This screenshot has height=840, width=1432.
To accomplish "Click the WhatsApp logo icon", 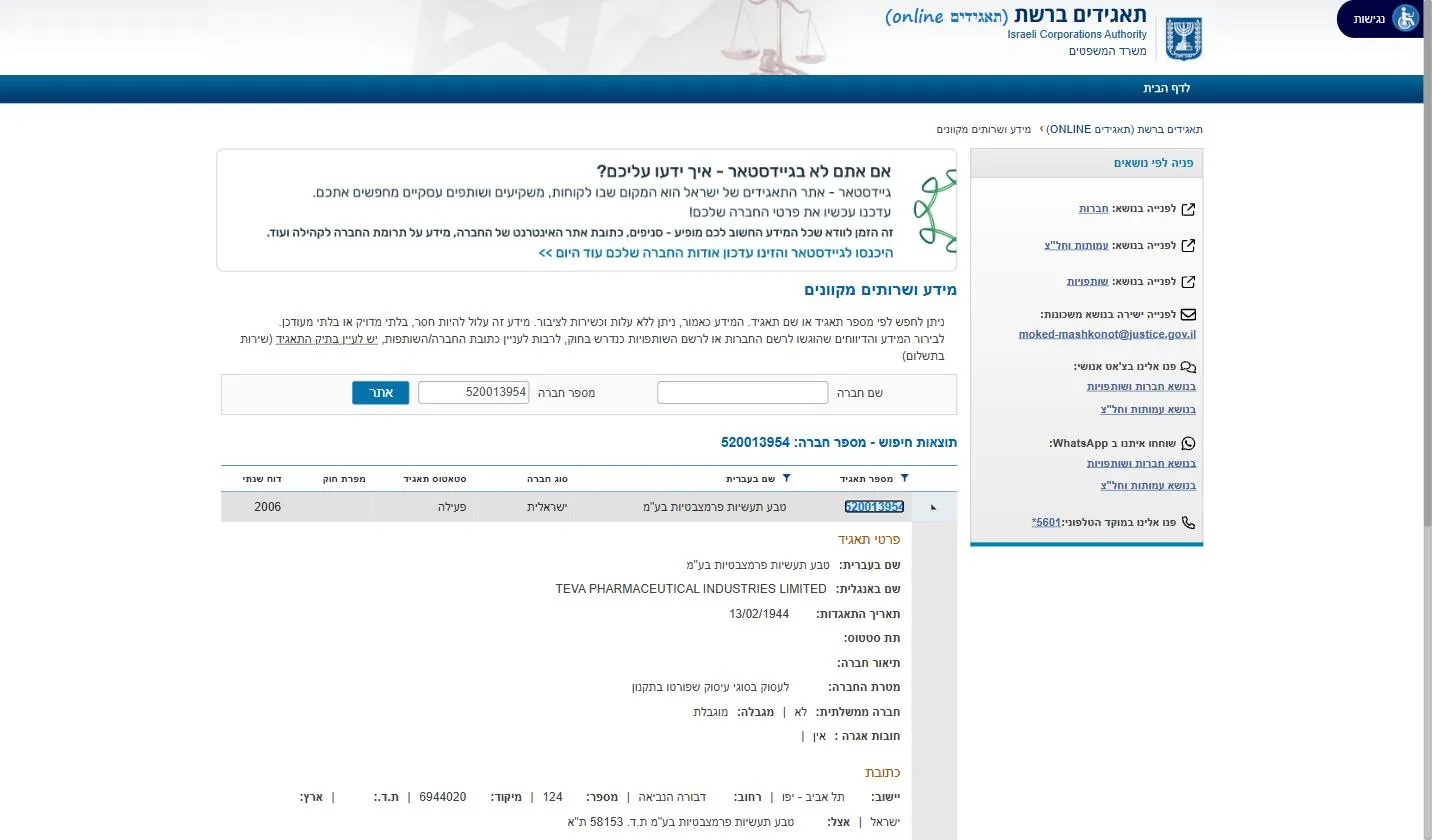I will tap(1188, 443).
